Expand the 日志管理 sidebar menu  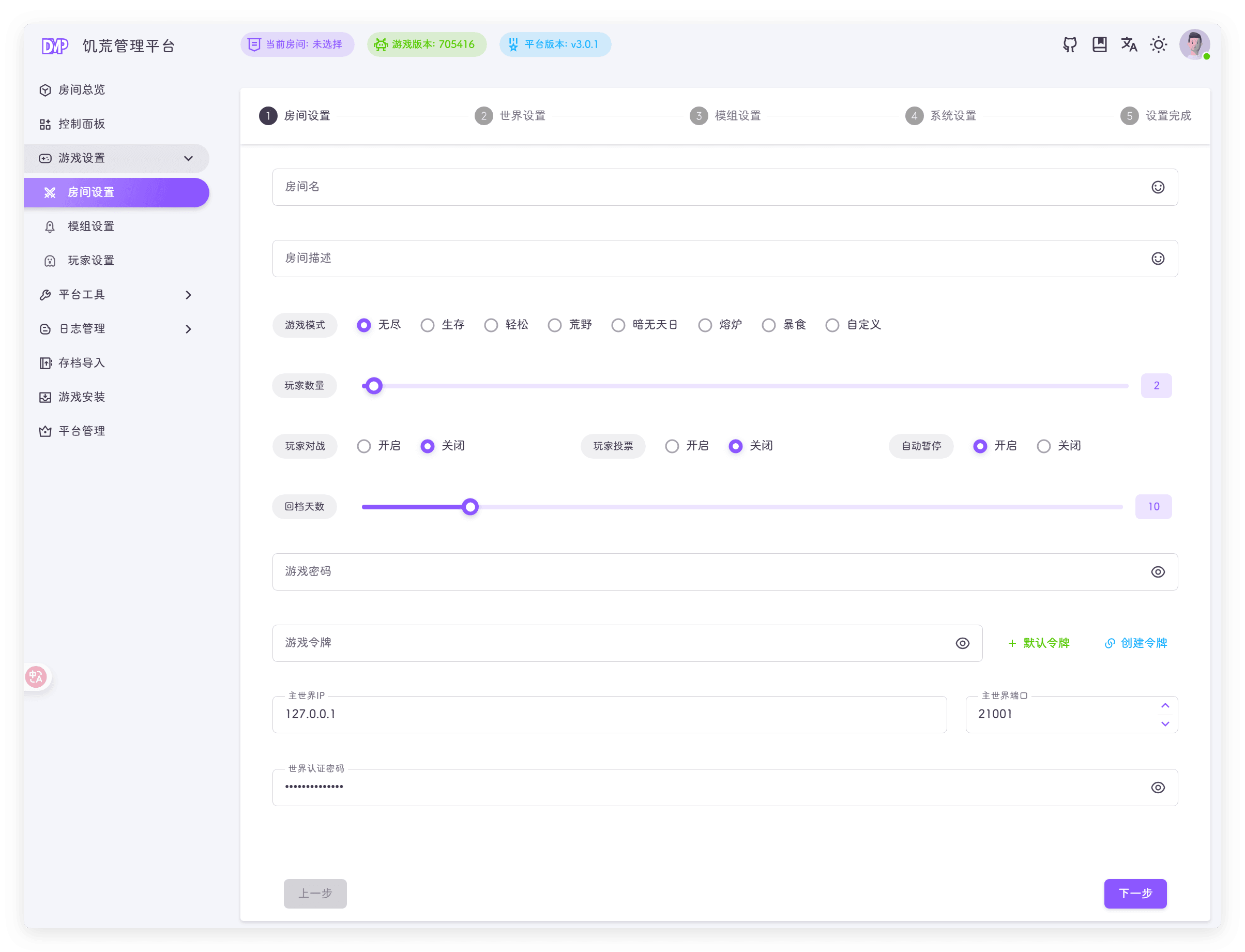[189, 329]
